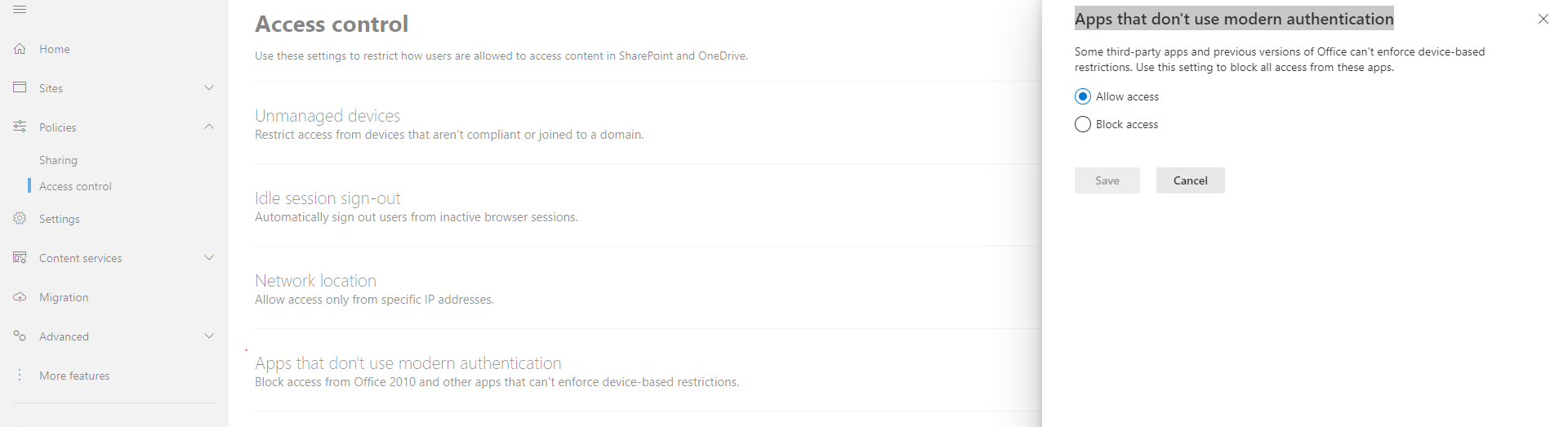1568x427 pixels.
Task: Open Access control in the sidebar
Action: (75, 186)
